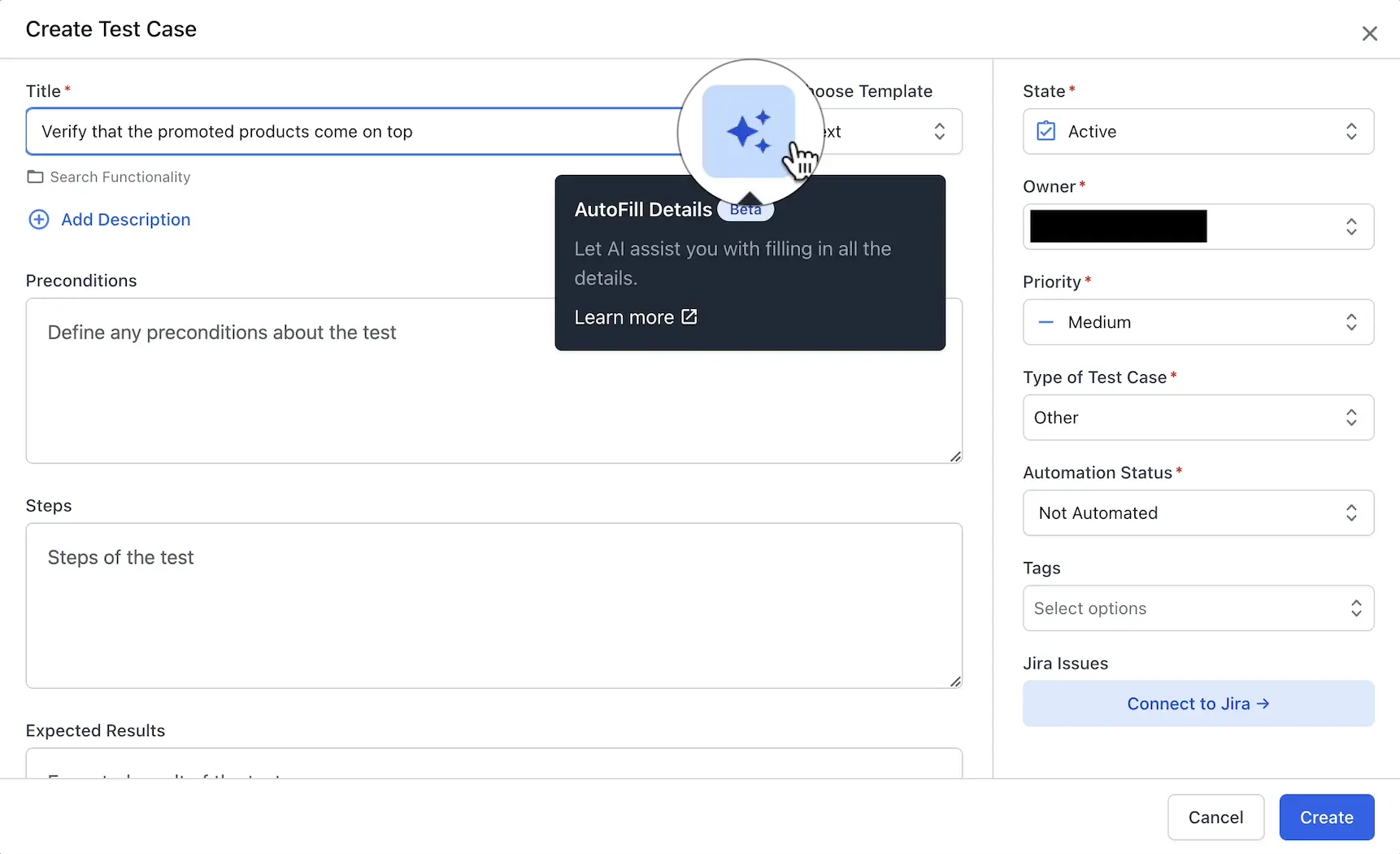This screenshot has width=1400, height=854.
Task: Click the Search Functionality folder icon
Action: point(35,177)
